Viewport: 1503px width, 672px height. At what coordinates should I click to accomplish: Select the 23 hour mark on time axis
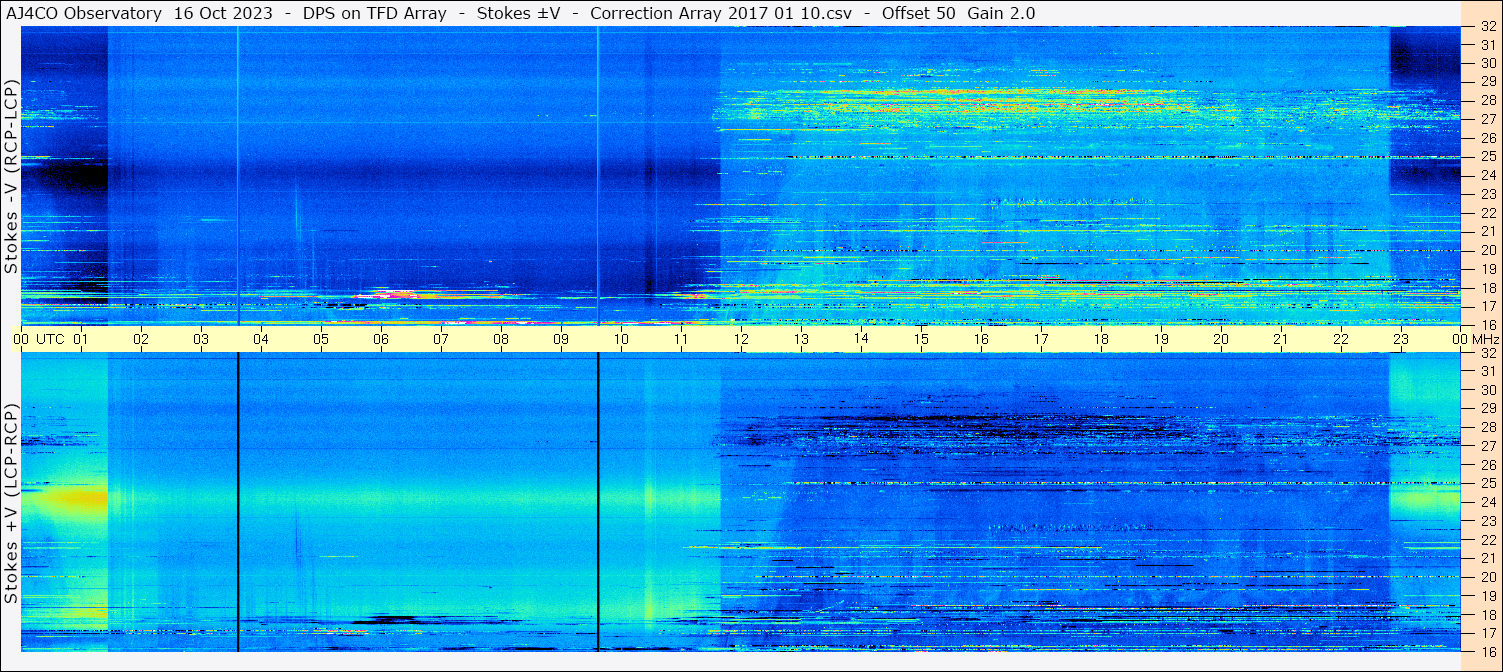tap(1400, 339)
